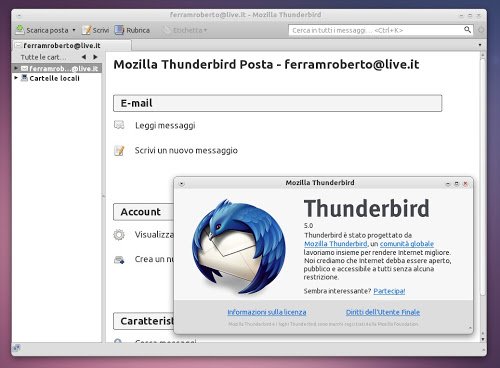Click the Thunderbird logo in About dialog
The image size is (500, 368).
[239, 247]
